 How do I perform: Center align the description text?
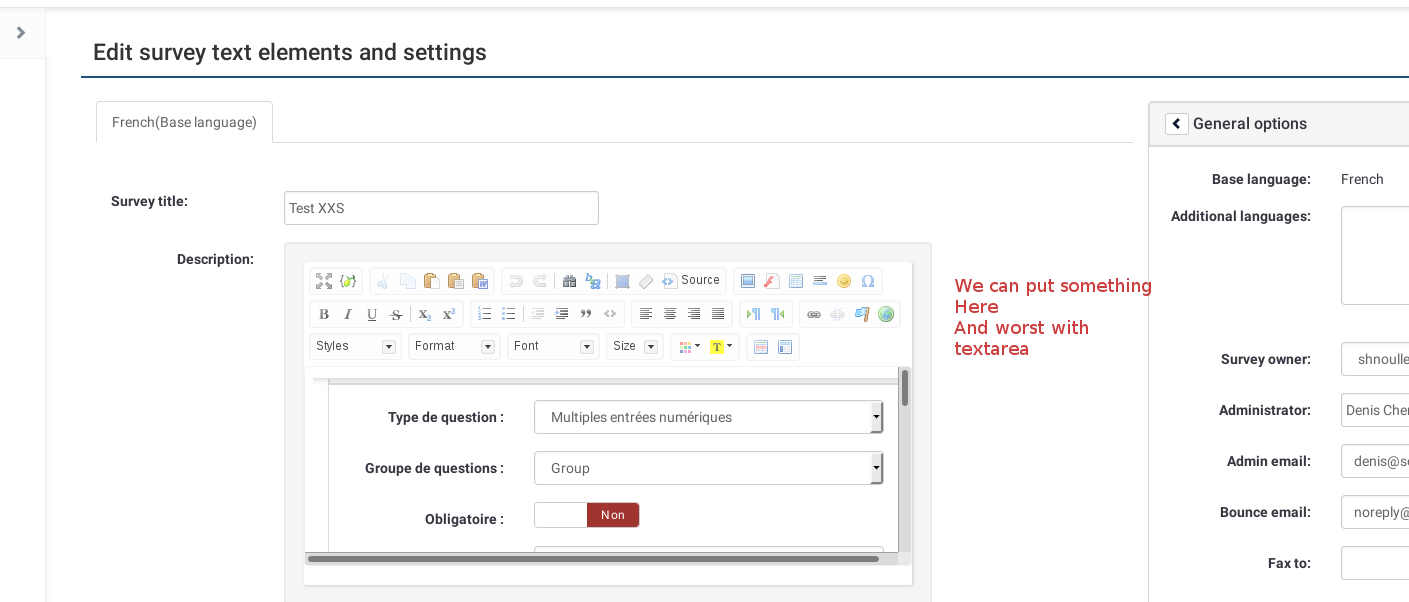[x=670, y=314]
